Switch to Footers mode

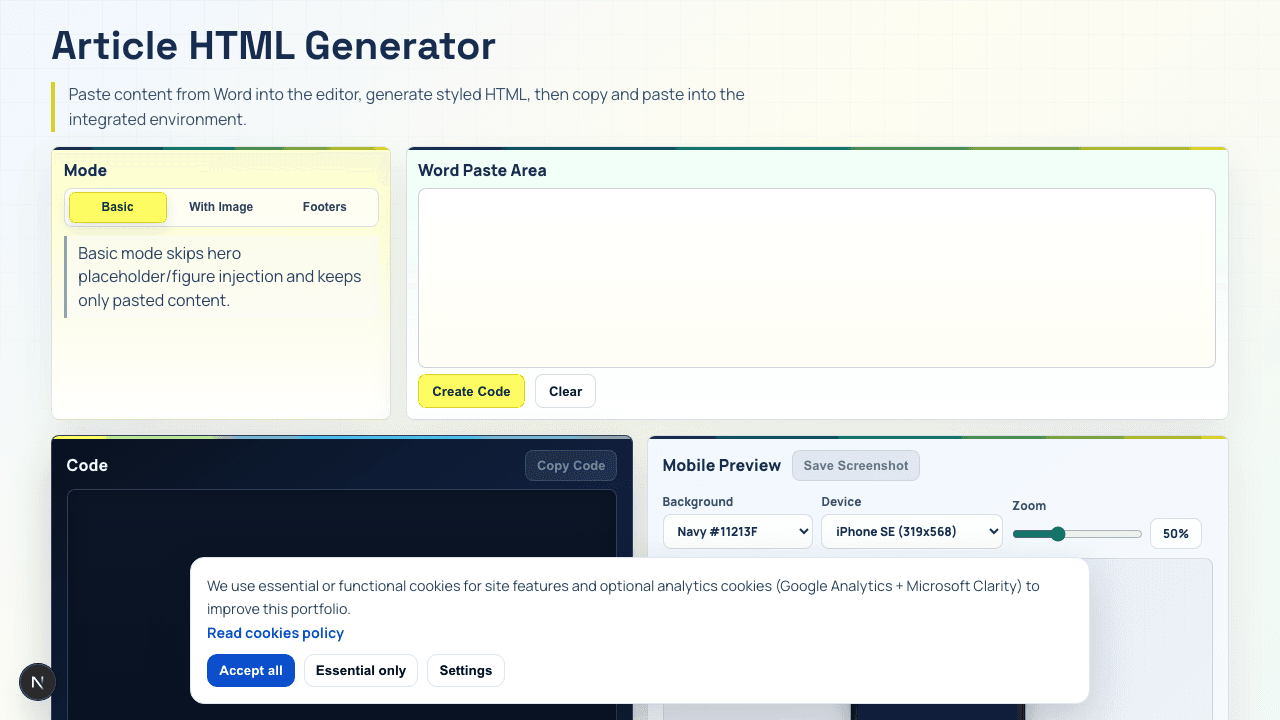[325, 207]
